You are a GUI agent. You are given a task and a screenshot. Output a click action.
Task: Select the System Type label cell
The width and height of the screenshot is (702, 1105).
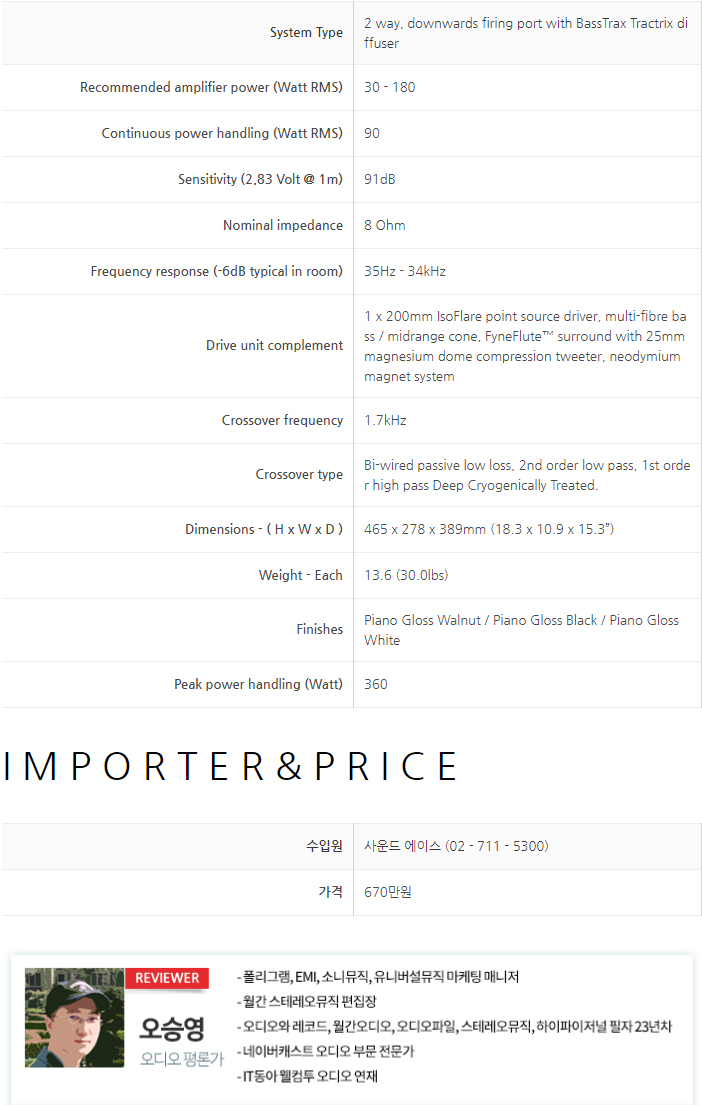306,33
